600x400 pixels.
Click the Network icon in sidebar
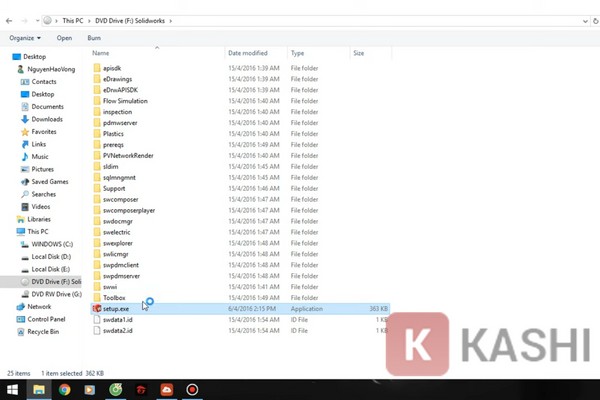click(x=21, y=307)
